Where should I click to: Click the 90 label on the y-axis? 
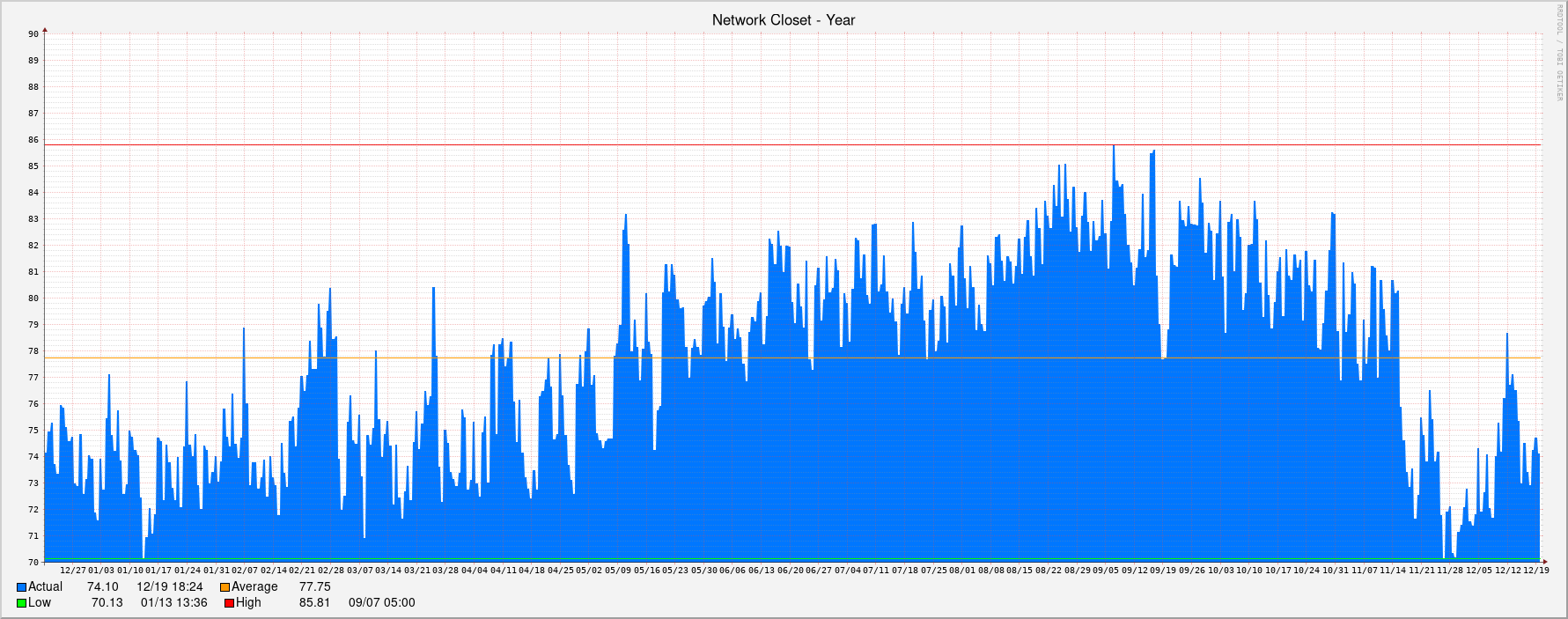[33, 34]
